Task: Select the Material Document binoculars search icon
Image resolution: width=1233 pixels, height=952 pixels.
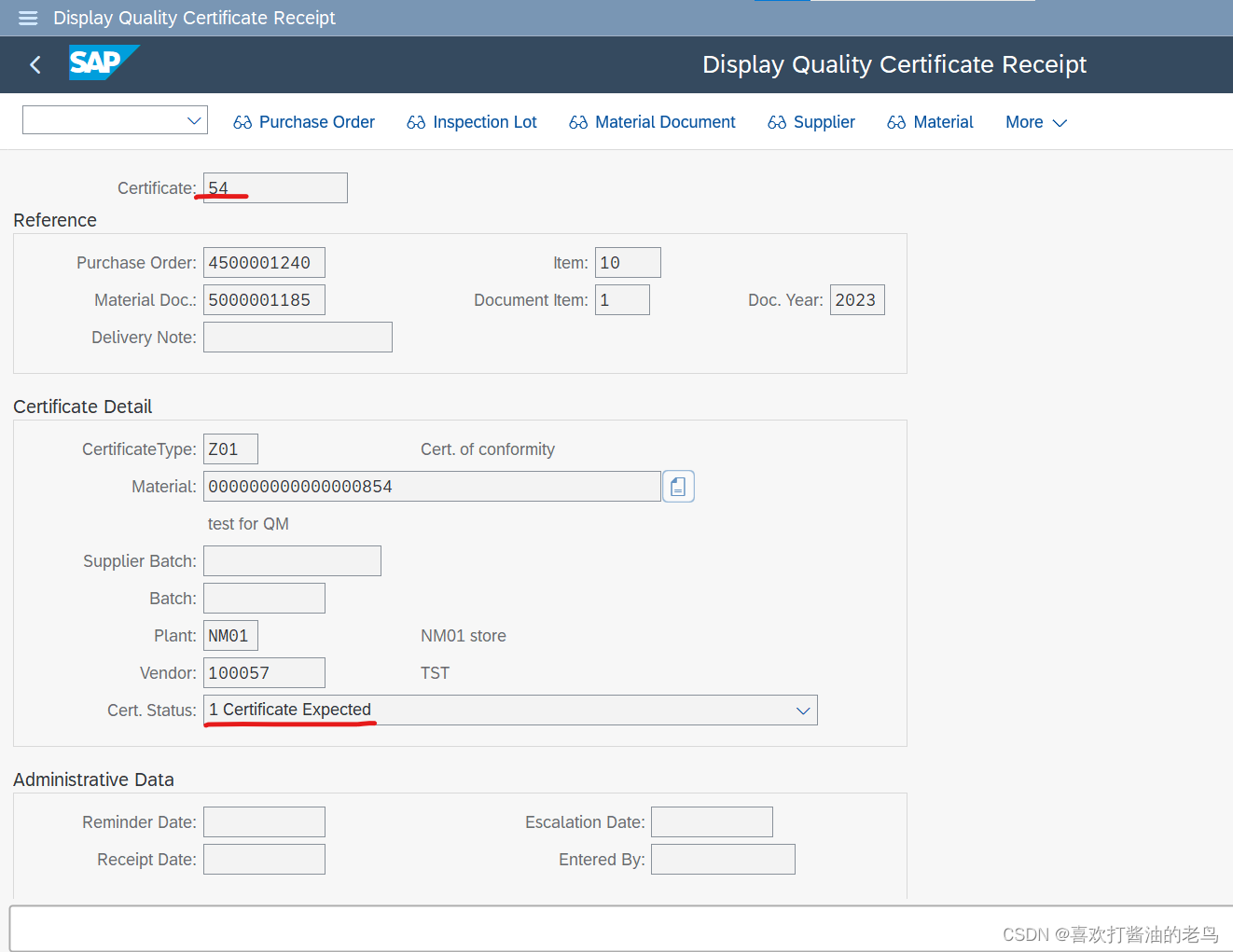Action: pos(578,121)
